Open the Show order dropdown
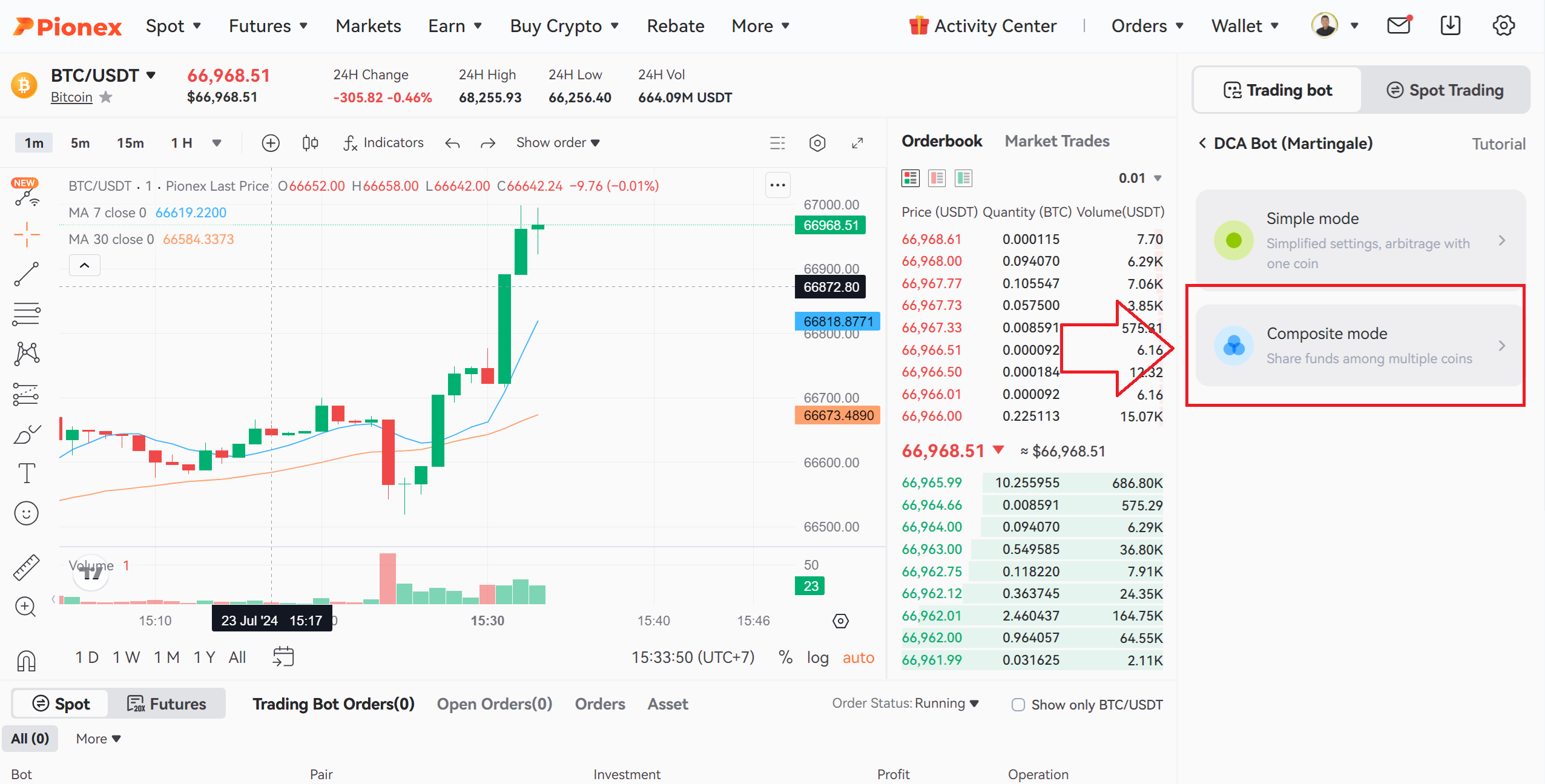The width and height of the screenshot is (1545, 784). click(x=558, y=143)
